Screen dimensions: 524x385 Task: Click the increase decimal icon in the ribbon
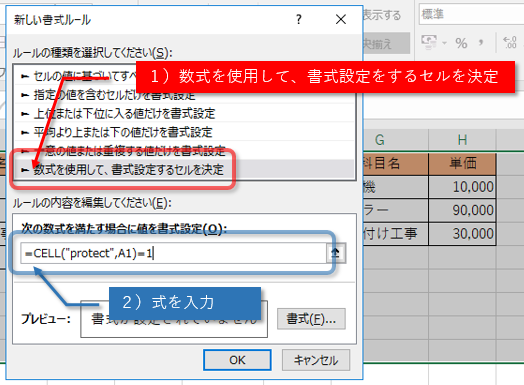point(510,43)
